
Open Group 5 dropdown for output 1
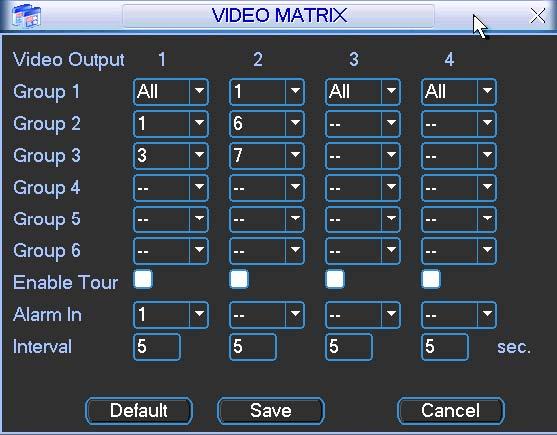pos(171,219)
